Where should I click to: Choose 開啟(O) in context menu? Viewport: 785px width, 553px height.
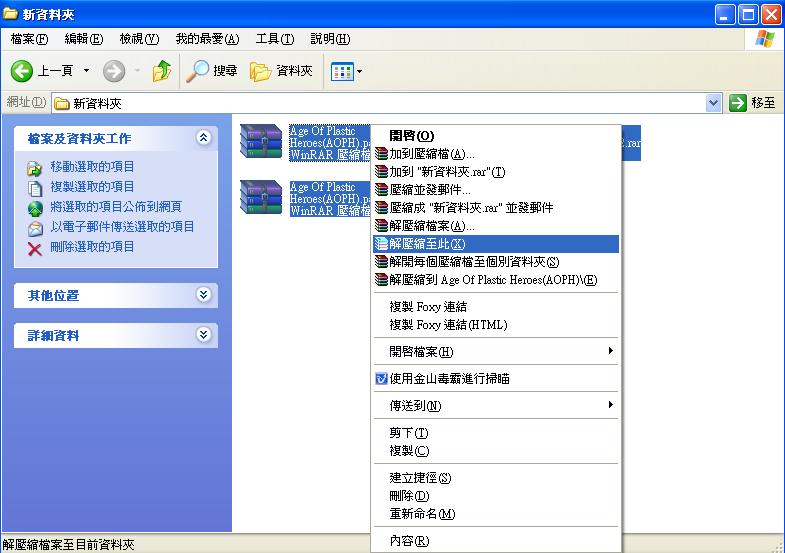click(x=496, y=136)
